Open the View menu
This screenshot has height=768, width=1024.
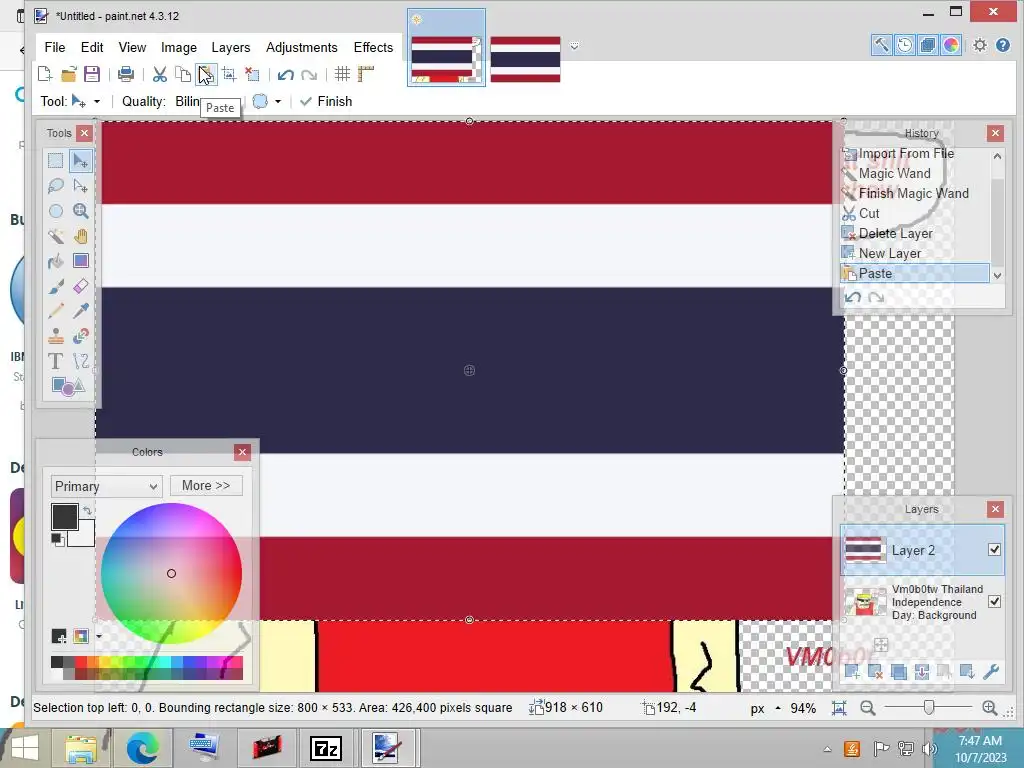point(132,47)
